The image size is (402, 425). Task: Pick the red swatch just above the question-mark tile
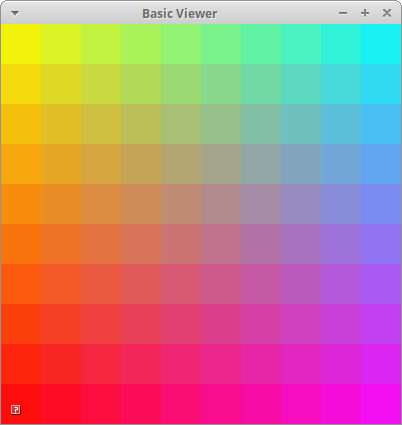[21, 364]
